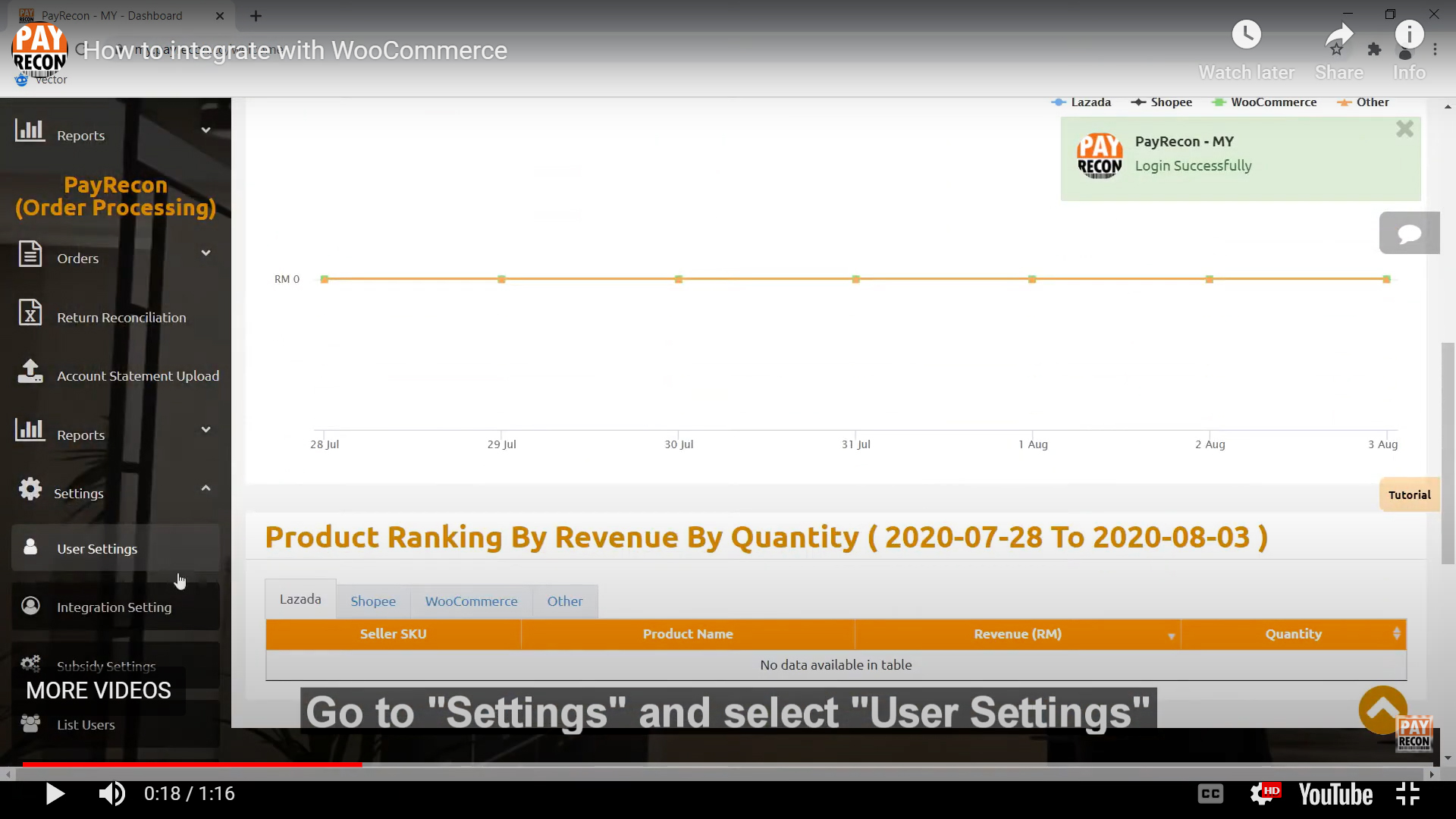Switch to the Shopee tab
This screenshot has width=1456, height=819.
373,601
